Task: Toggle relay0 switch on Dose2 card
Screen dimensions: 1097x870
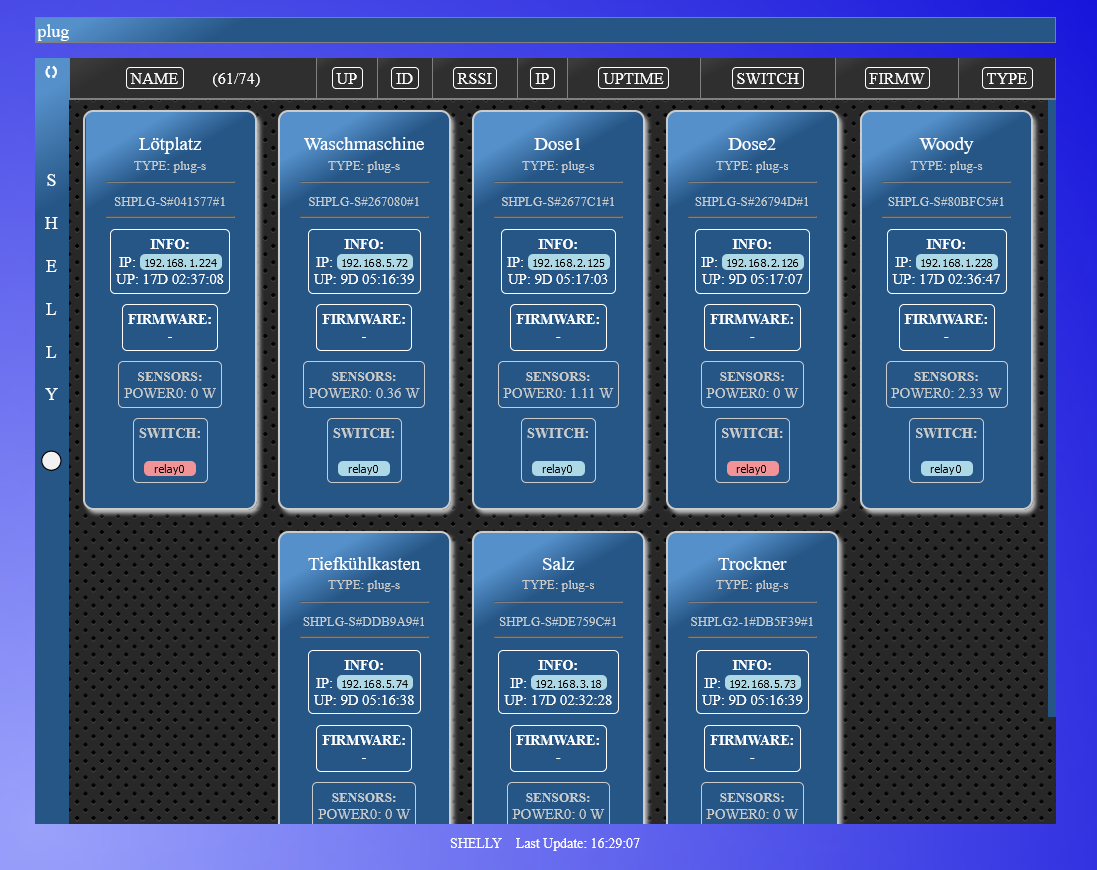Action: 752,468
